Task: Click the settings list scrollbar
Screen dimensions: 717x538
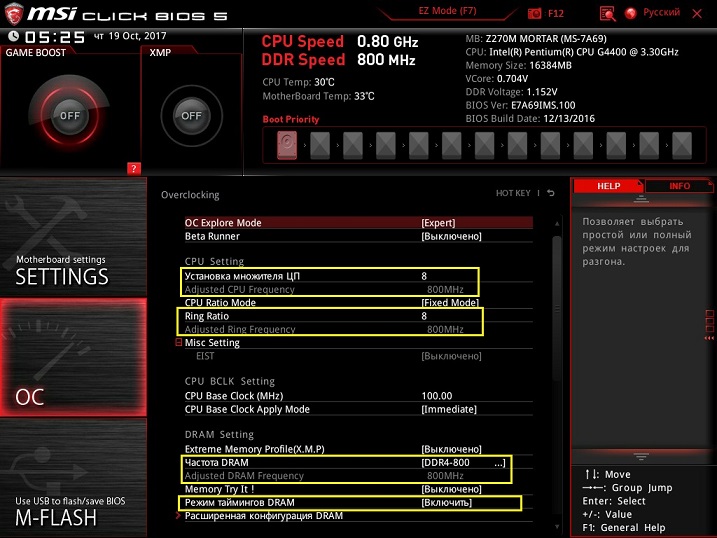Action: (556, 308)
